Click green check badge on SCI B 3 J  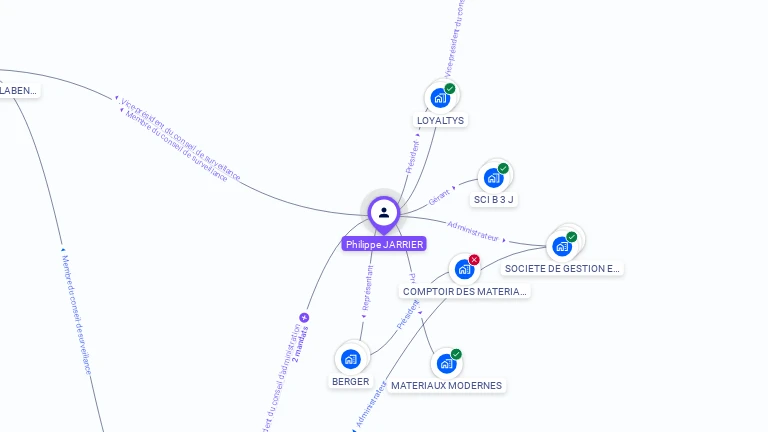(503, 168)
